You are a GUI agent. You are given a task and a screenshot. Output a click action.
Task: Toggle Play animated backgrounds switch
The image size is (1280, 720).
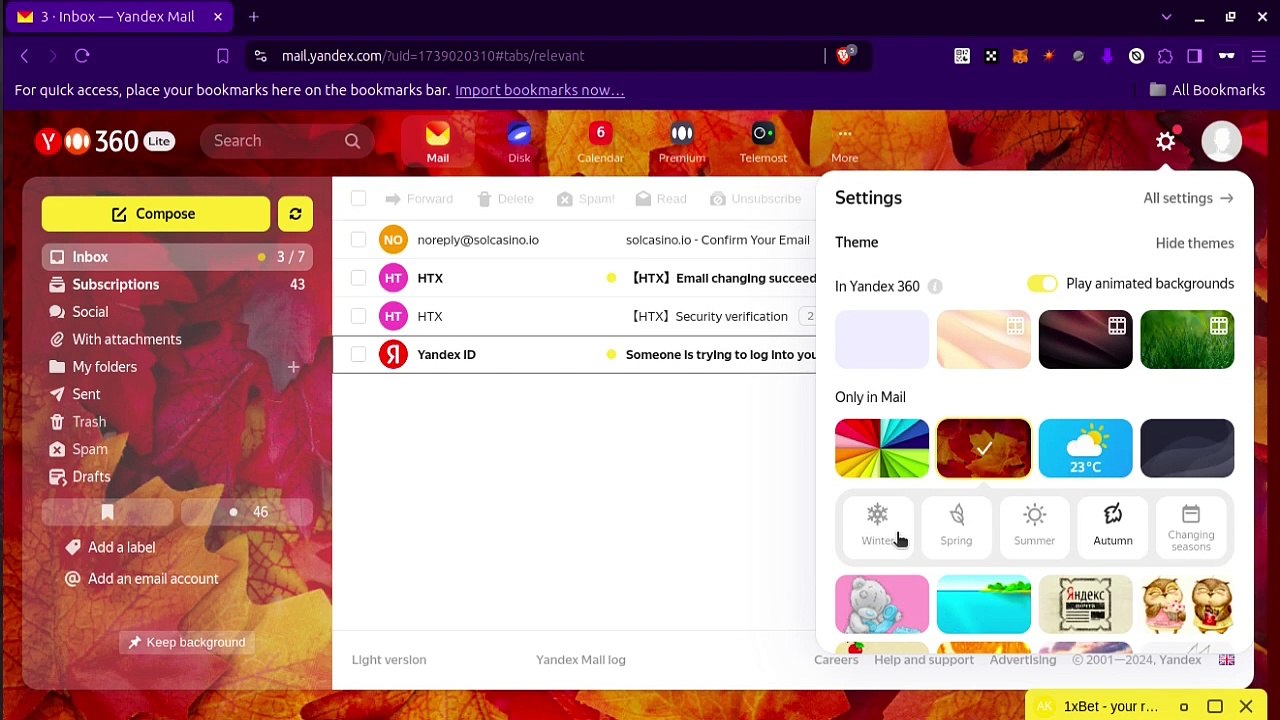tap(1042, 284)
